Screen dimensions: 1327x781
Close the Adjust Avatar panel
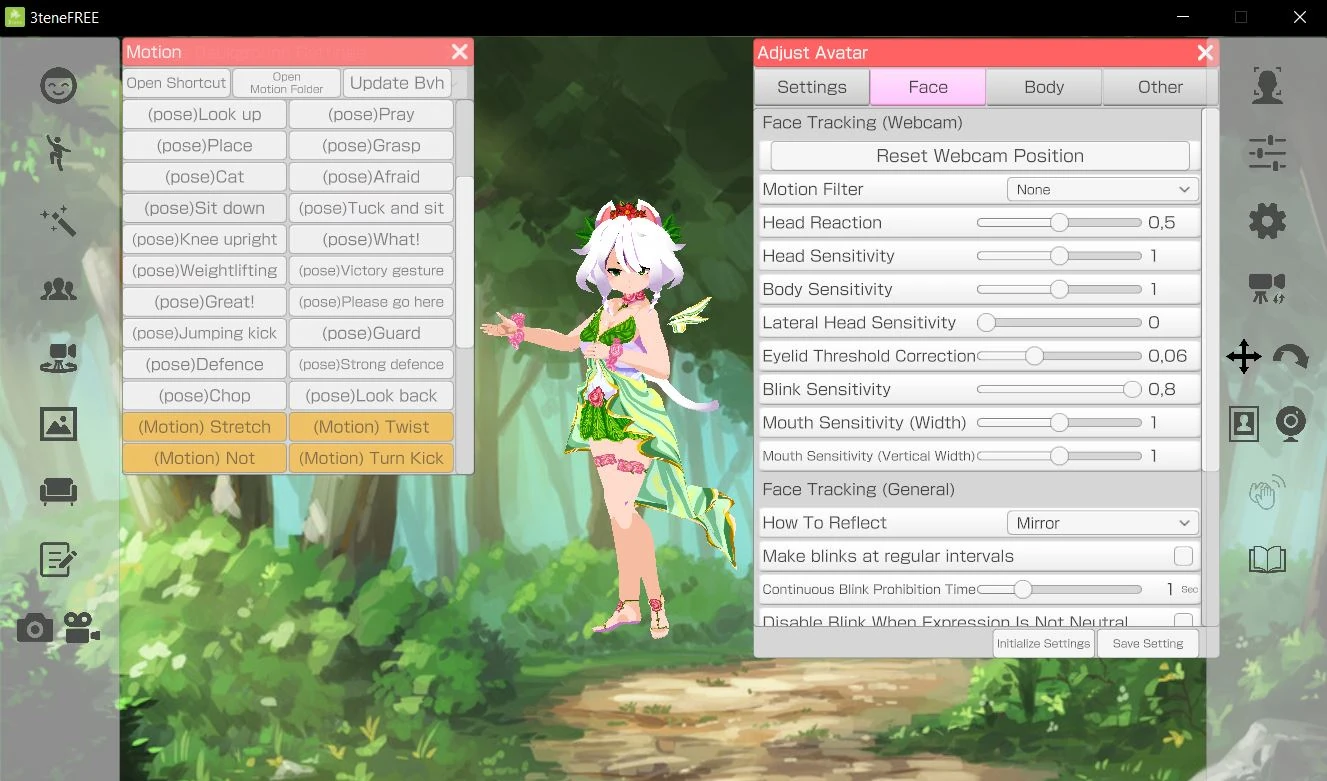point(1205,53)
